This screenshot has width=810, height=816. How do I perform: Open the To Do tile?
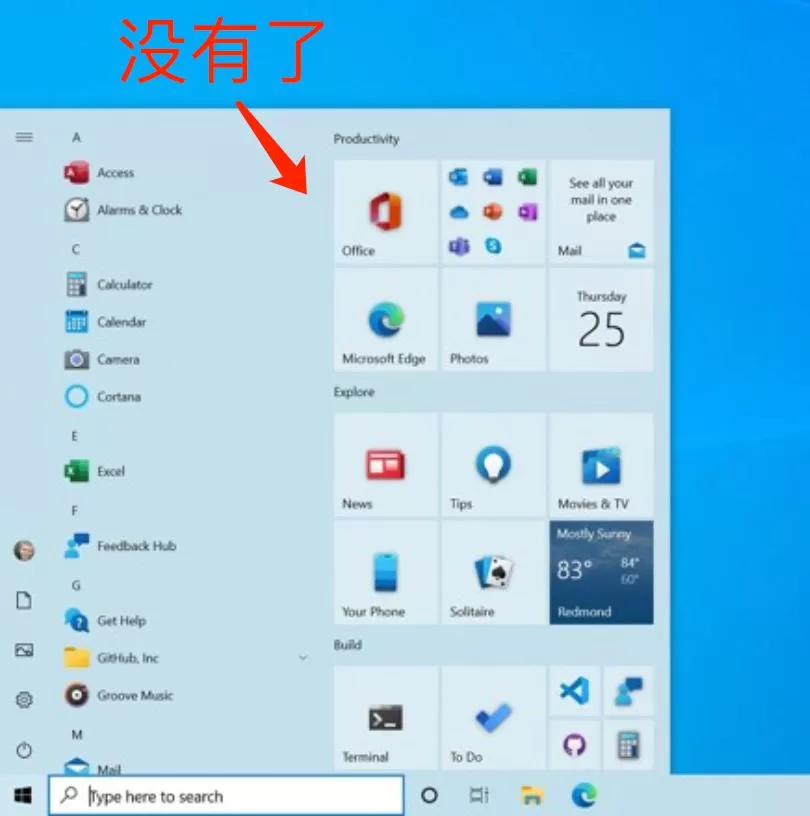(493, 718)
